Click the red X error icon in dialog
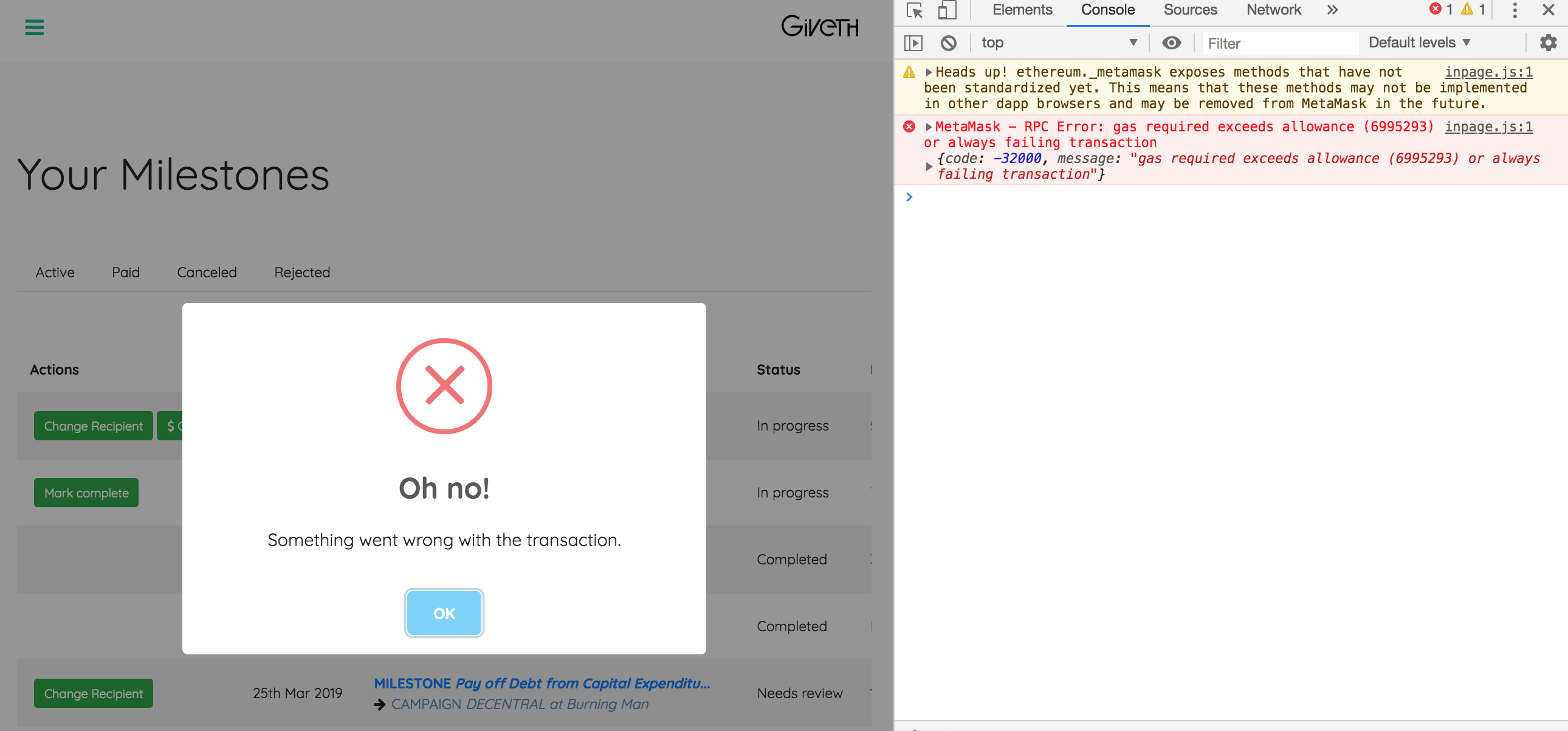1568x731 pixels. [444, 386]
